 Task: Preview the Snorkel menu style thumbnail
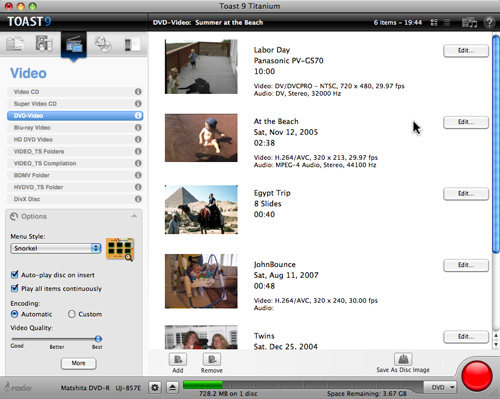click(120, 249)
